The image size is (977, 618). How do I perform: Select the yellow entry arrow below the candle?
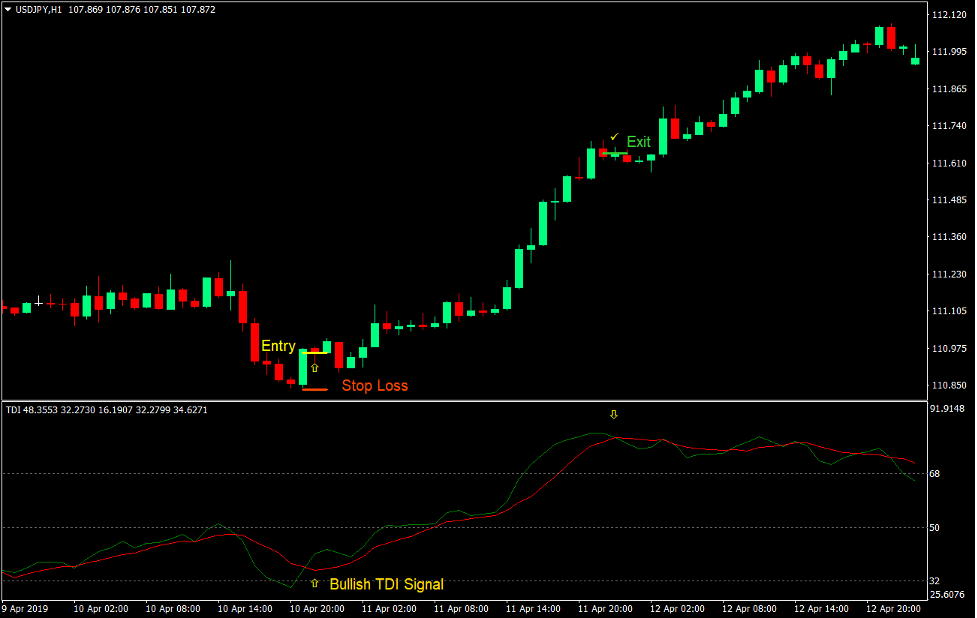[315, 368]
